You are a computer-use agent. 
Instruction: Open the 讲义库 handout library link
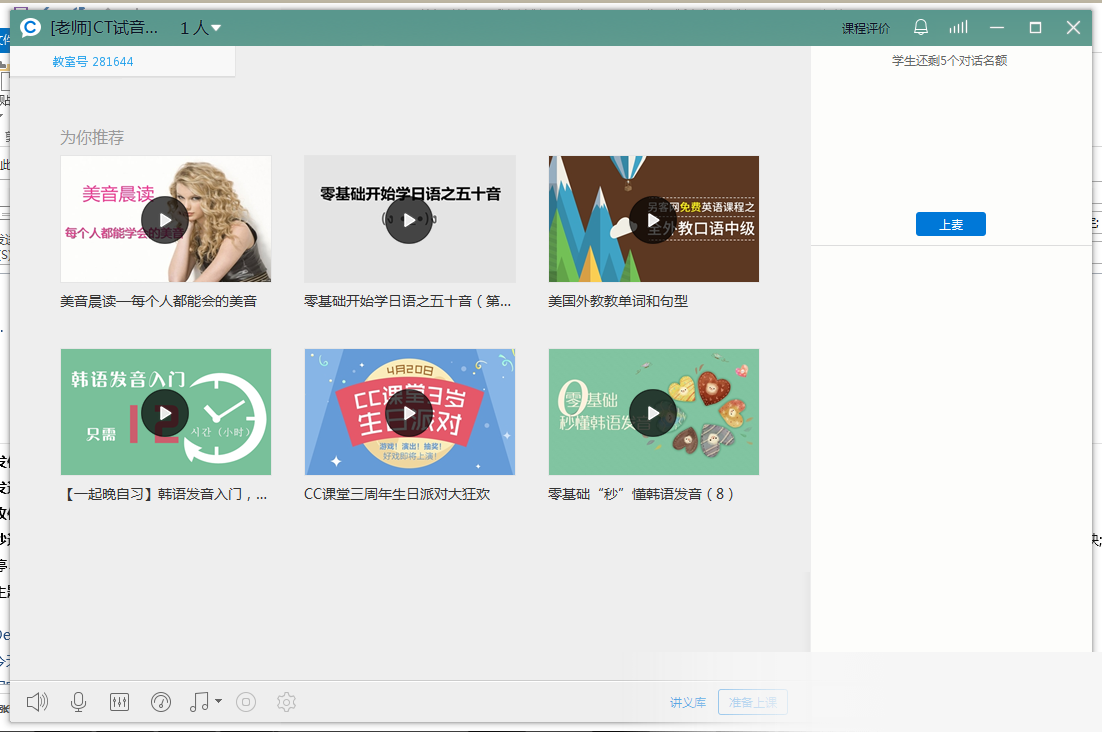click(688, 702)
